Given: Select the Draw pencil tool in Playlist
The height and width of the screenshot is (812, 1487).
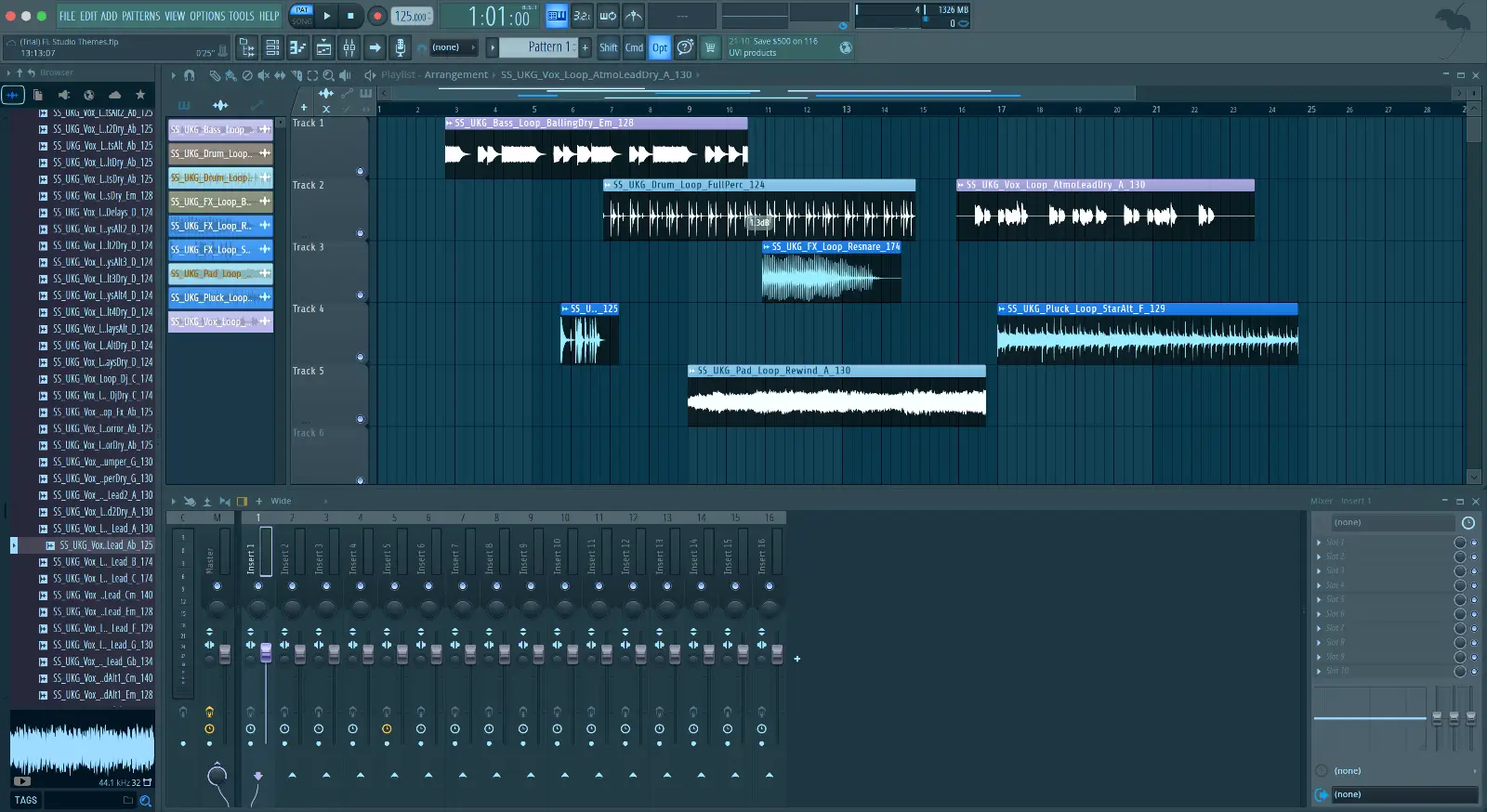Looking at the screenshot, I should pos(215,75).
